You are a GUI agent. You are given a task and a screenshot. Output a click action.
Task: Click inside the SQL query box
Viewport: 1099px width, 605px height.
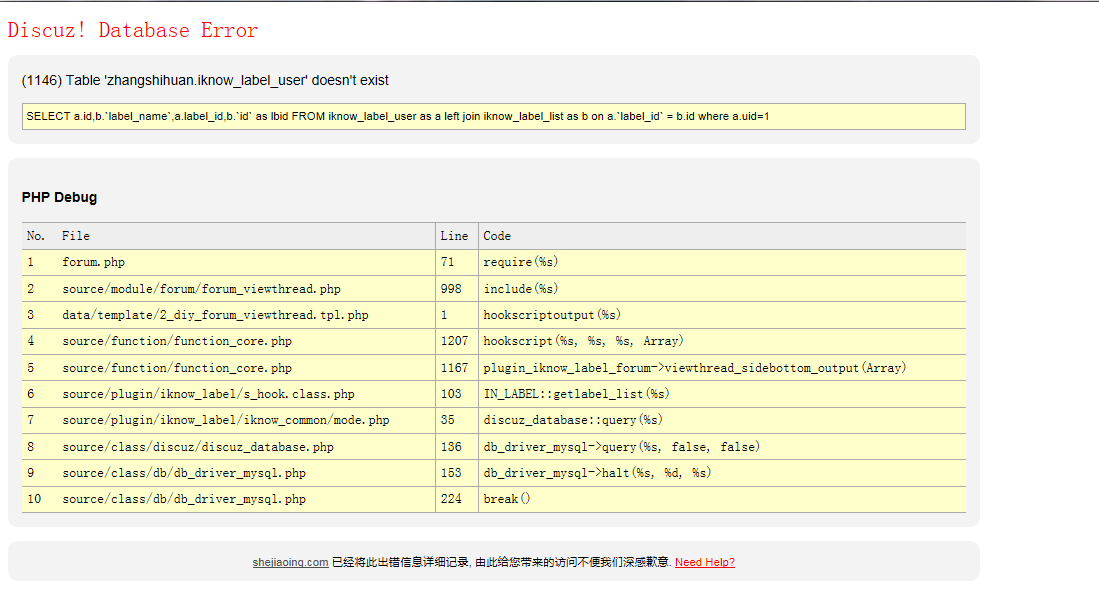point(493,116)
